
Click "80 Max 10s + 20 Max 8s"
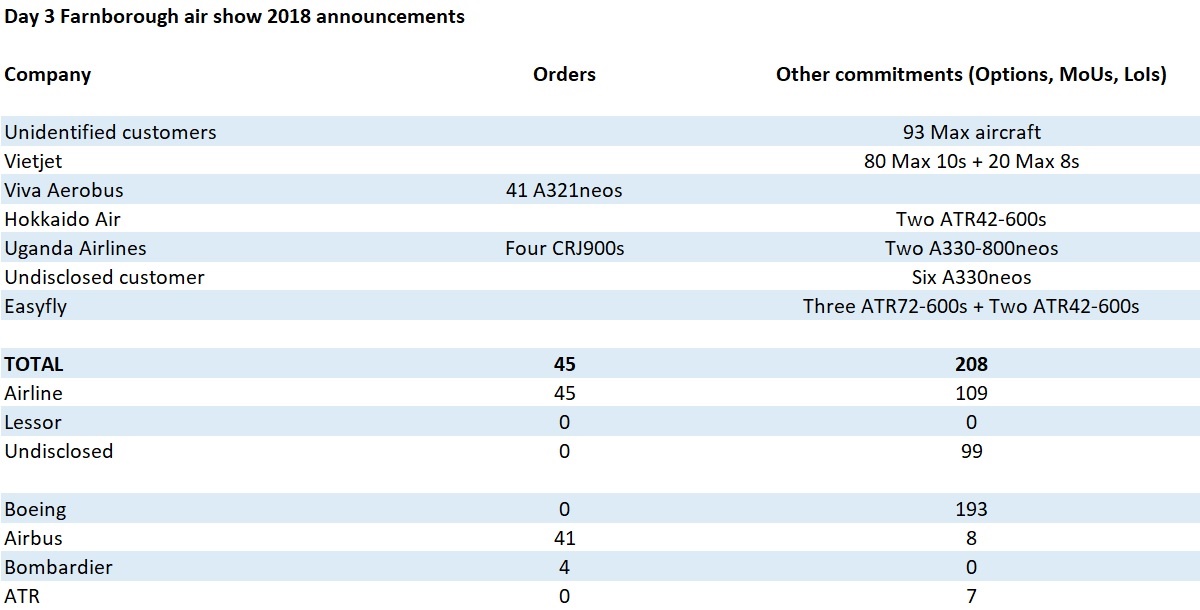point(971,161)
